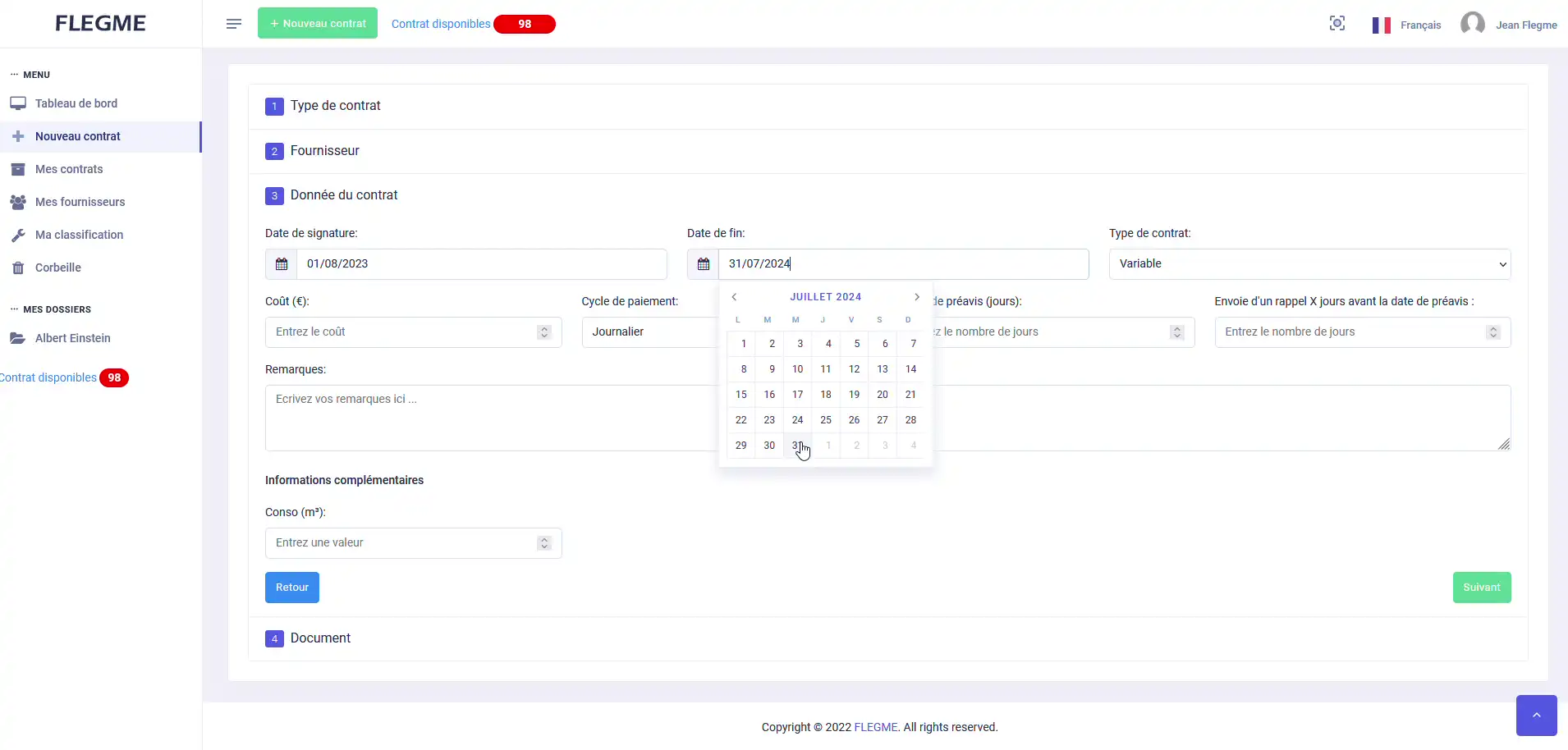
Task: Open Mes fournisseurs in sidebar menu
Action: coord(80,202)
